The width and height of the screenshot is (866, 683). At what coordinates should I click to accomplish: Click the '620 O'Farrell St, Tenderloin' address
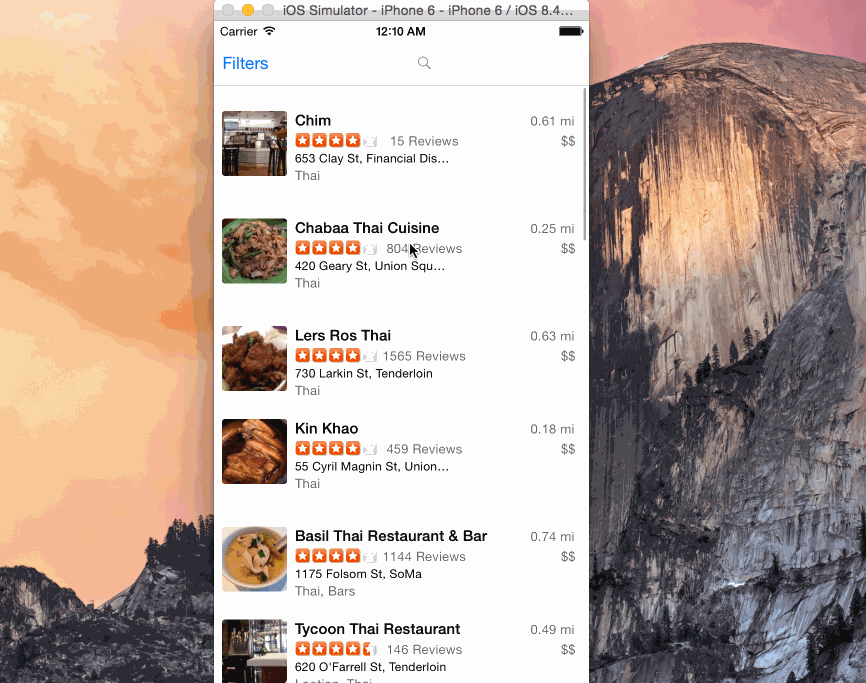370,667
